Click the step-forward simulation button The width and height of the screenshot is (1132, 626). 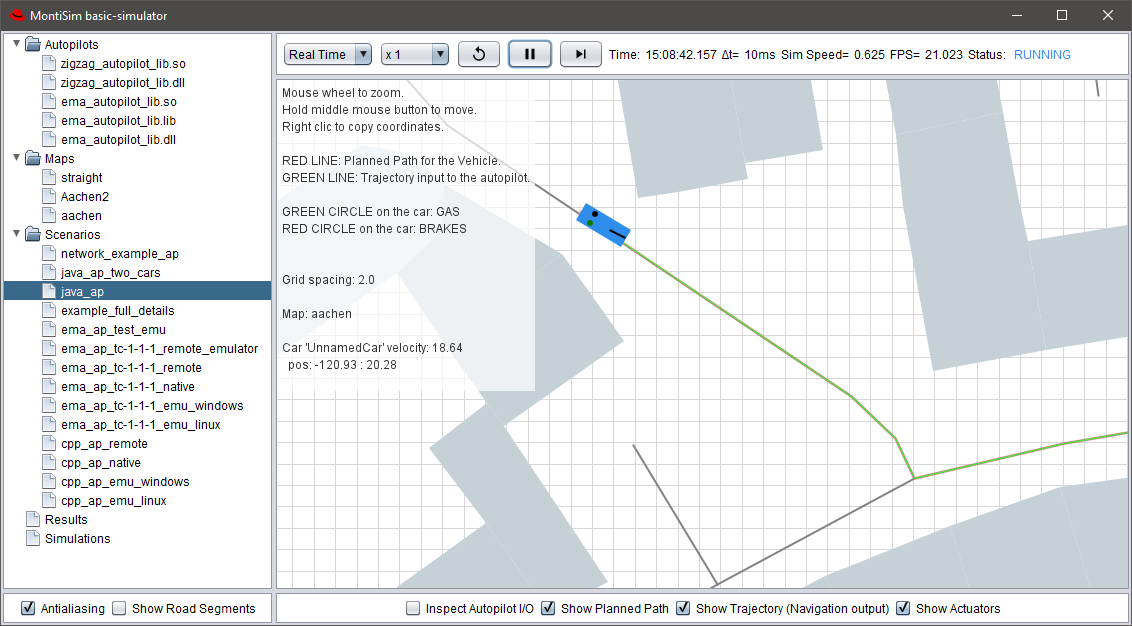pos(580,54)
